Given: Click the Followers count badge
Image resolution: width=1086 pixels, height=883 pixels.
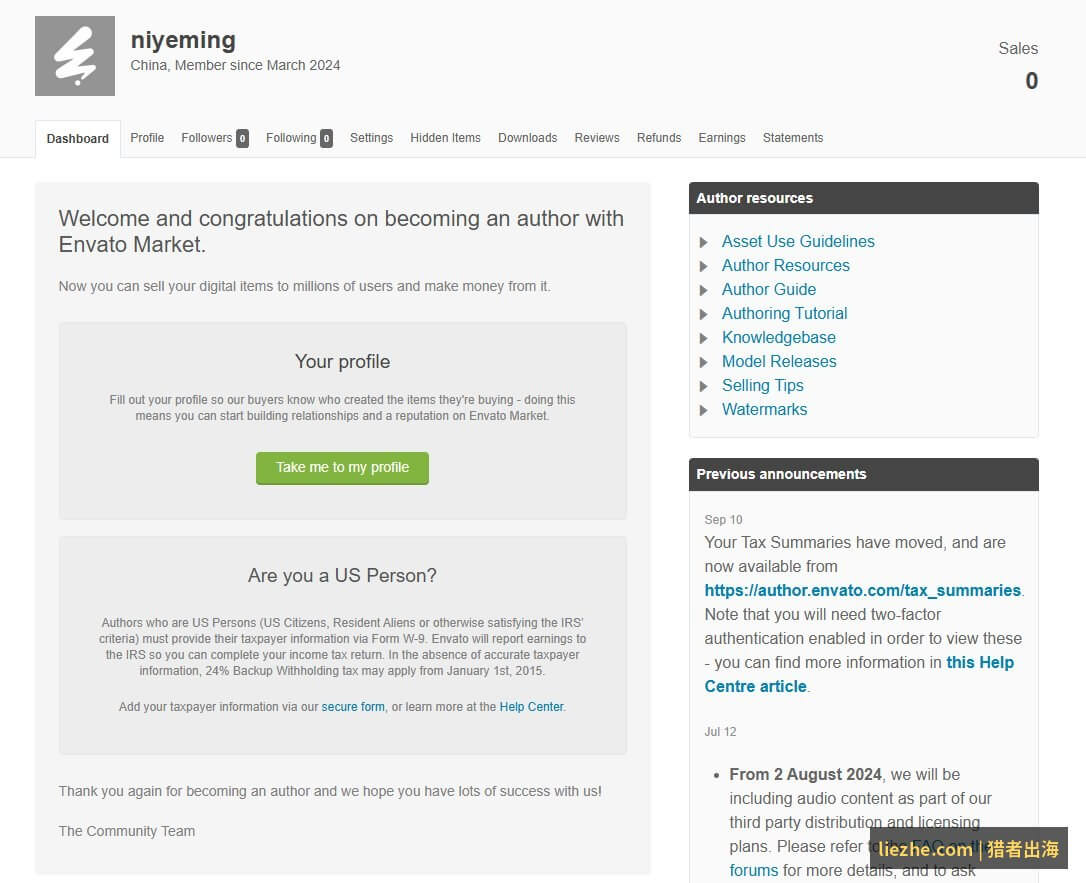Looking at the screenshot, I should coord(242,139).
